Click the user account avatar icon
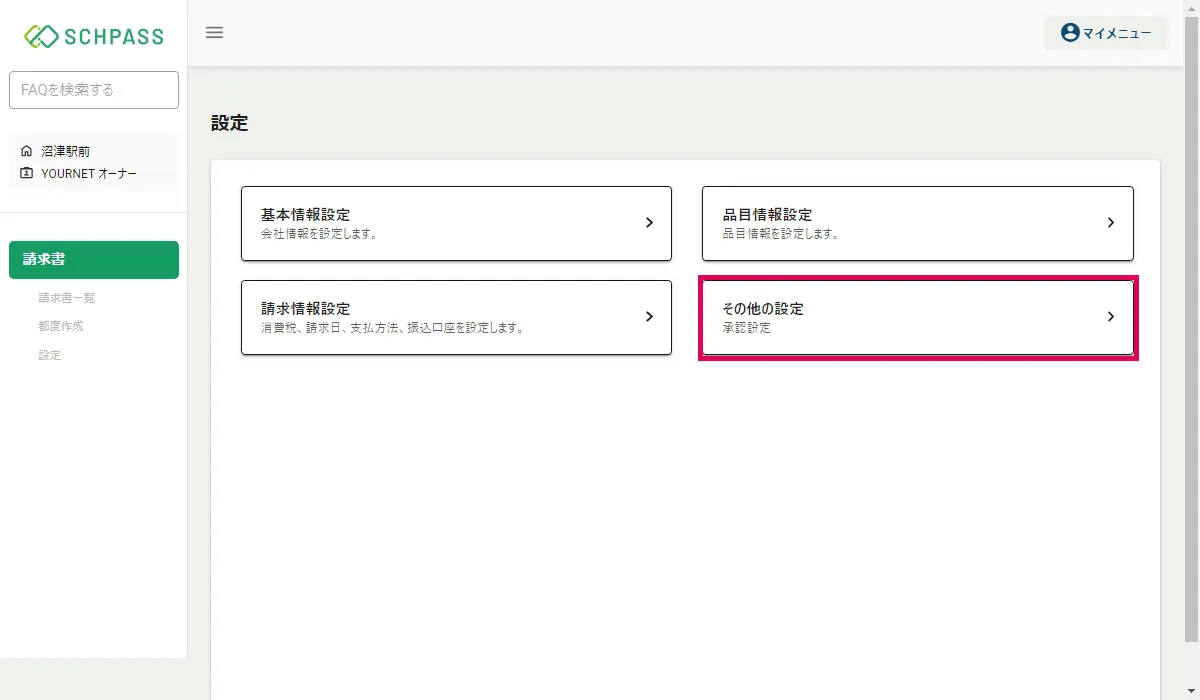Screen dimensions: 1200x700 (1070, 33)
